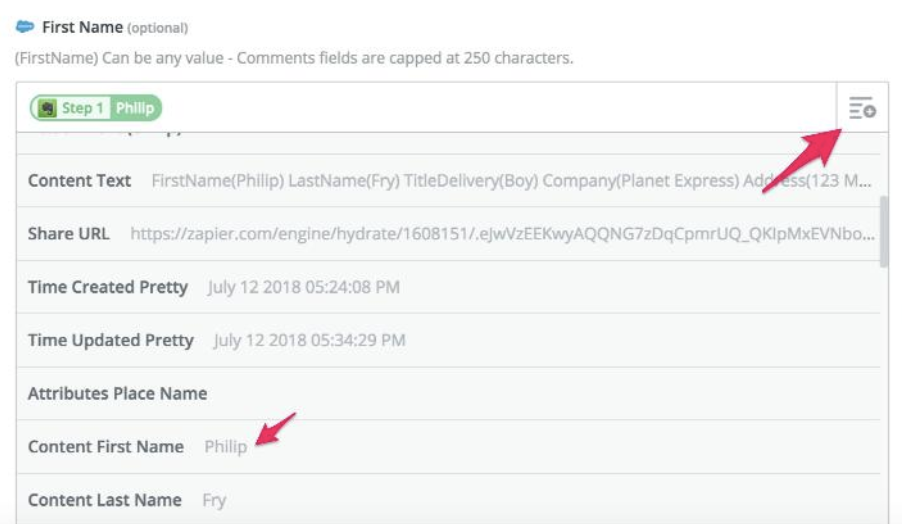
Task: Click the Philip value in Step 1 pill
Action: click(x=135, y=108)
